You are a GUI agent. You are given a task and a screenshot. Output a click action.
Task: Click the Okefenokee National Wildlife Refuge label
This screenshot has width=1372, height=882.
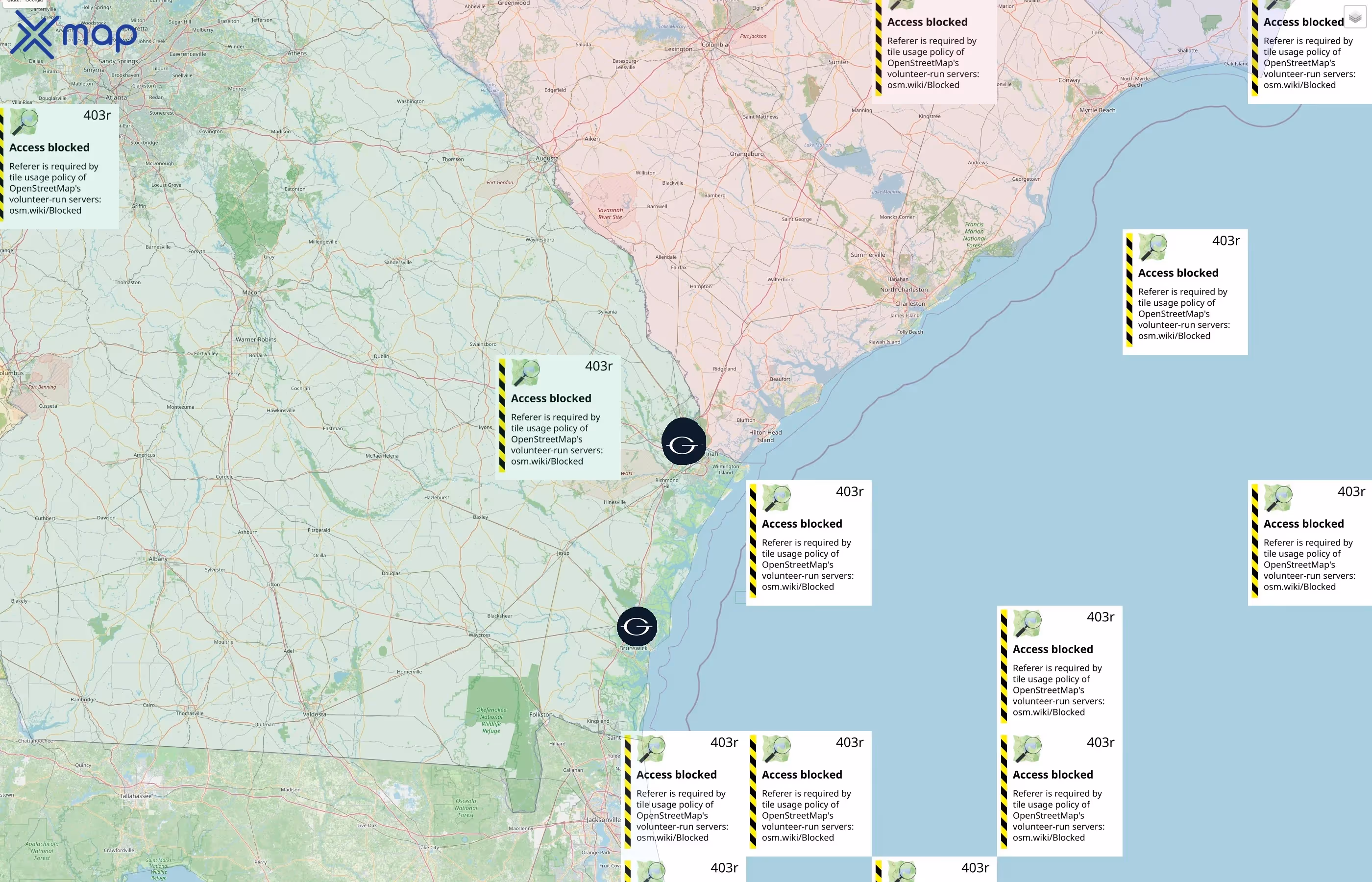[x=491, y=720]
